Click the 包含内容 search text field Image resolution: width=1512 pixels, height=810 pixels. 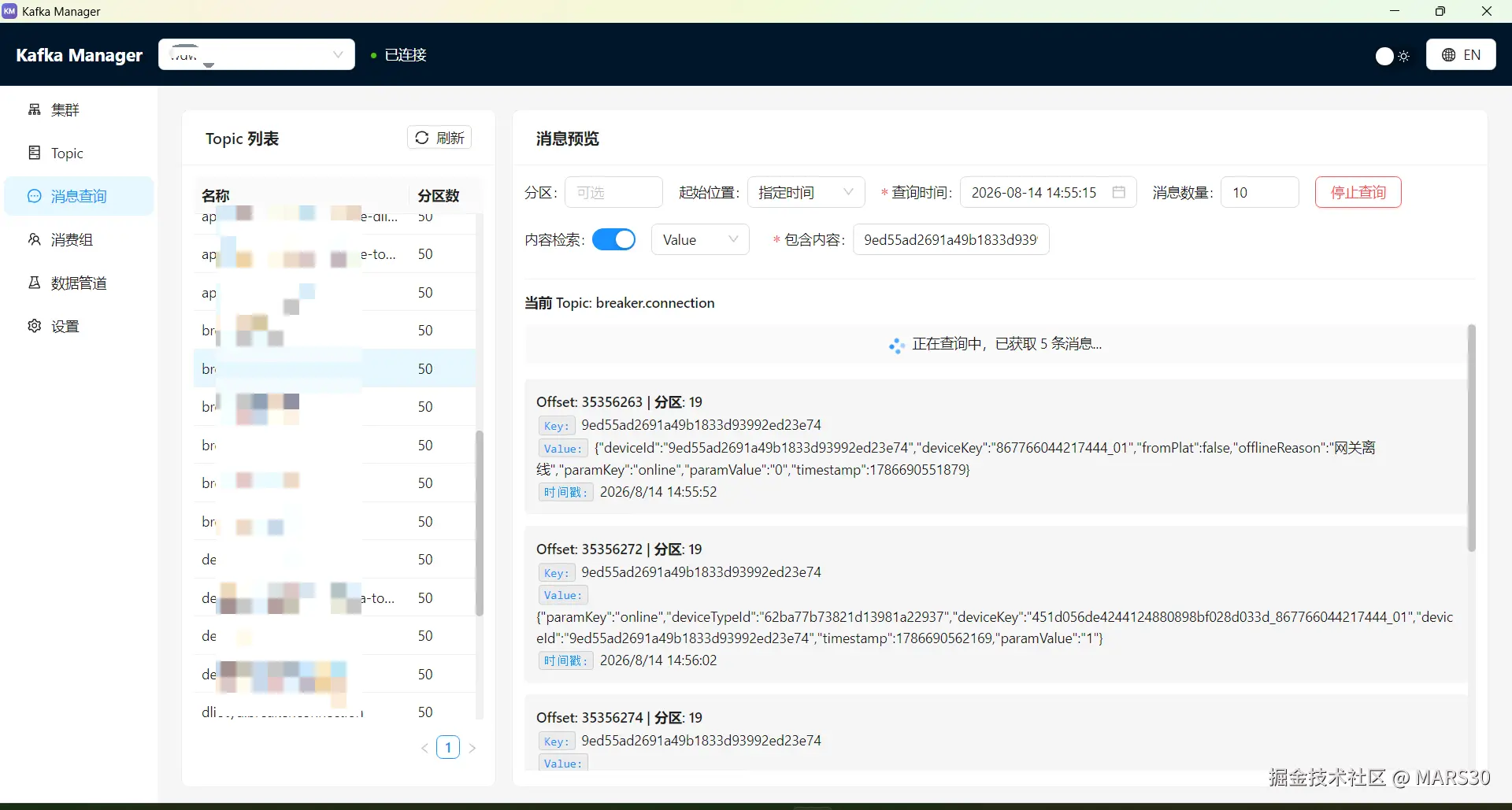951,239
